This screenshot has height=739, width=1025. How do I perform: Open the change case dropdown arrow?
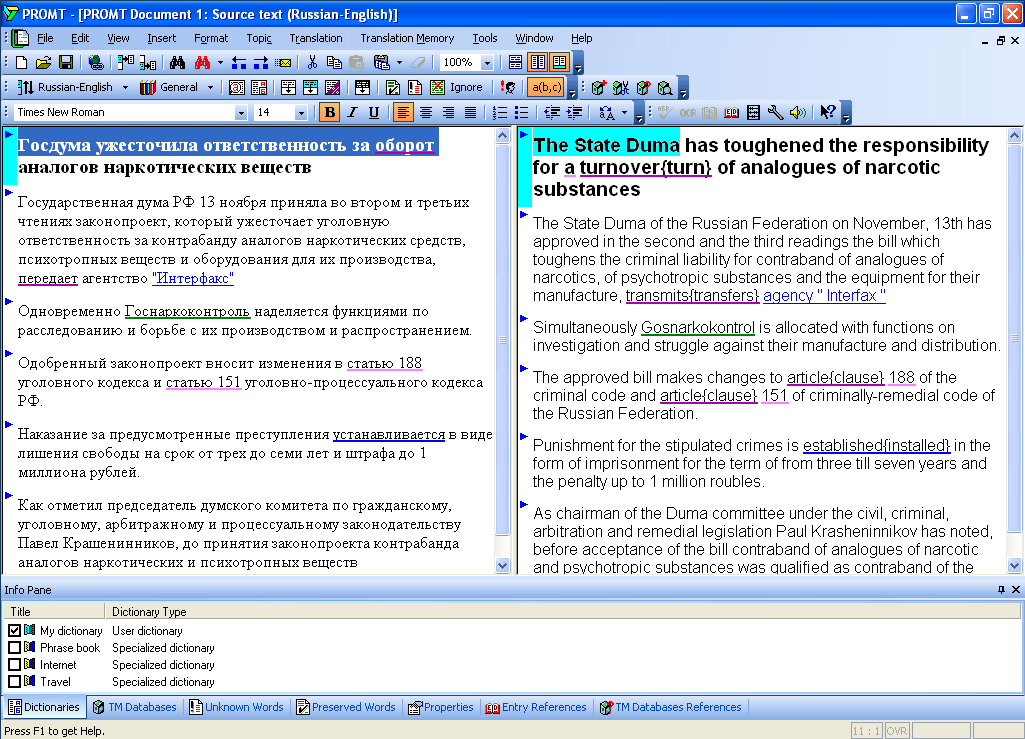click(625, 112)
